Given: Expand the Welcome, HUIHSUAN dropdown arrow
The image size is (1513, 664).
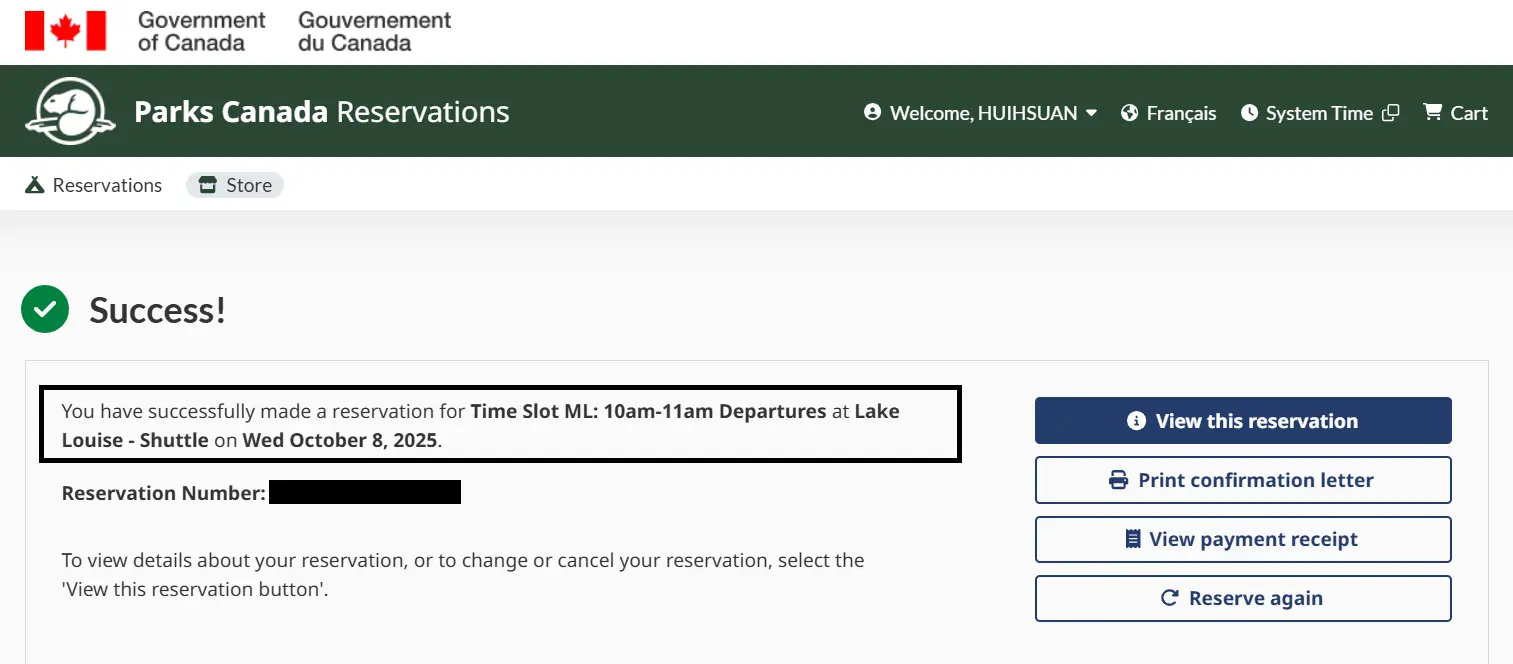Looking at the screenshot, I should 1091,113.
